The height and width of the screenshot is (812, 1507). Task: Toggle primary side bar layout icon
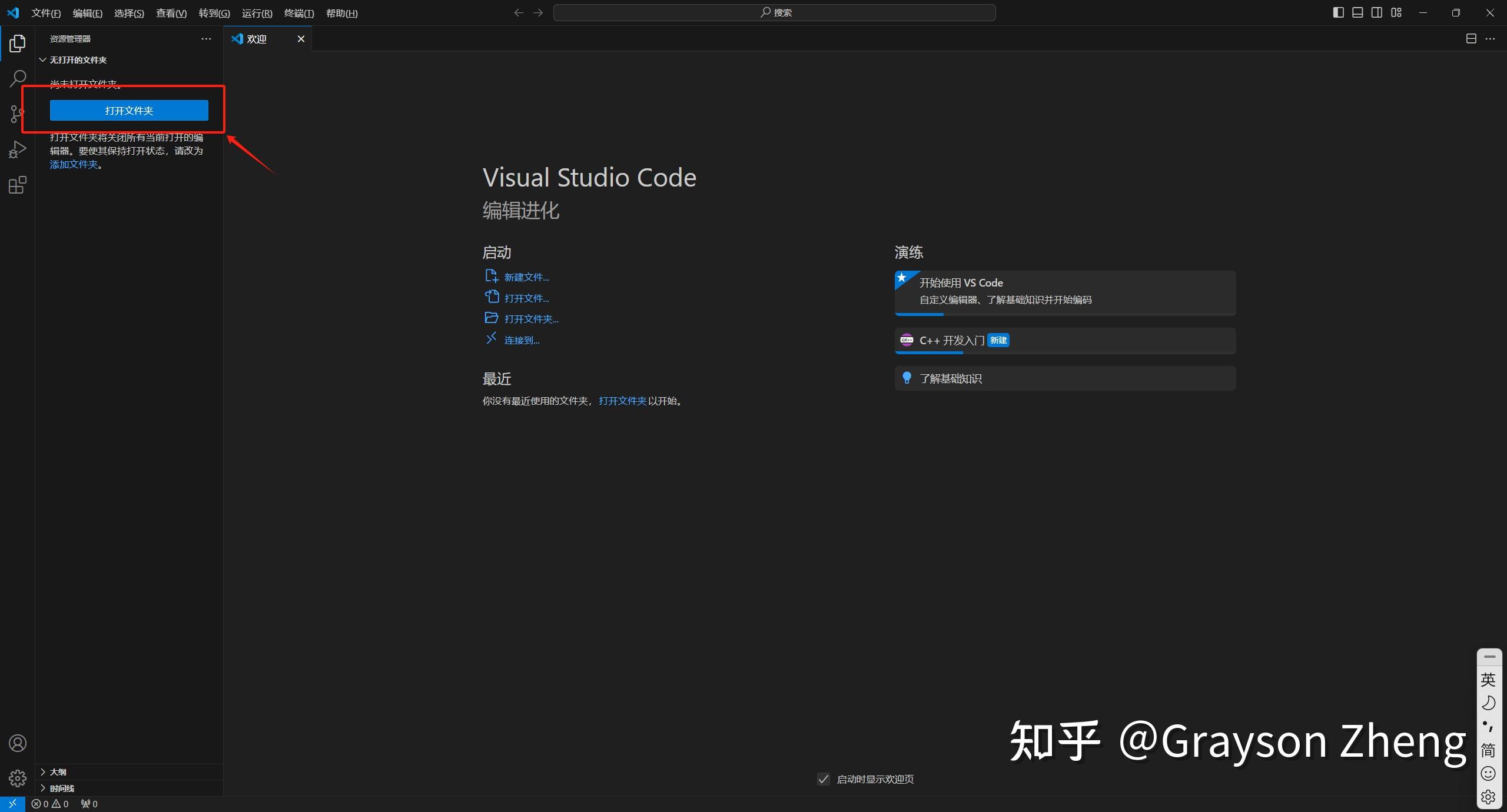coord(1338,12)
